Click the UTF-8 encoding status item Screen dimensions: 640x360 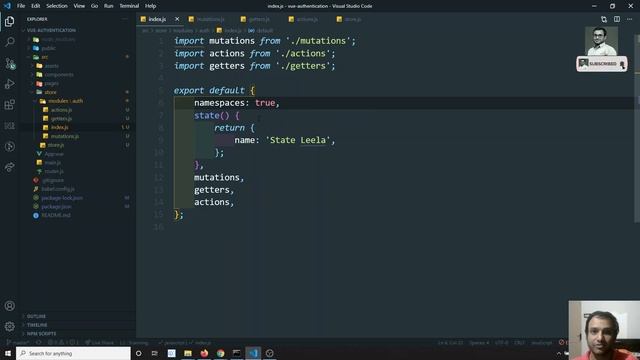502,342
